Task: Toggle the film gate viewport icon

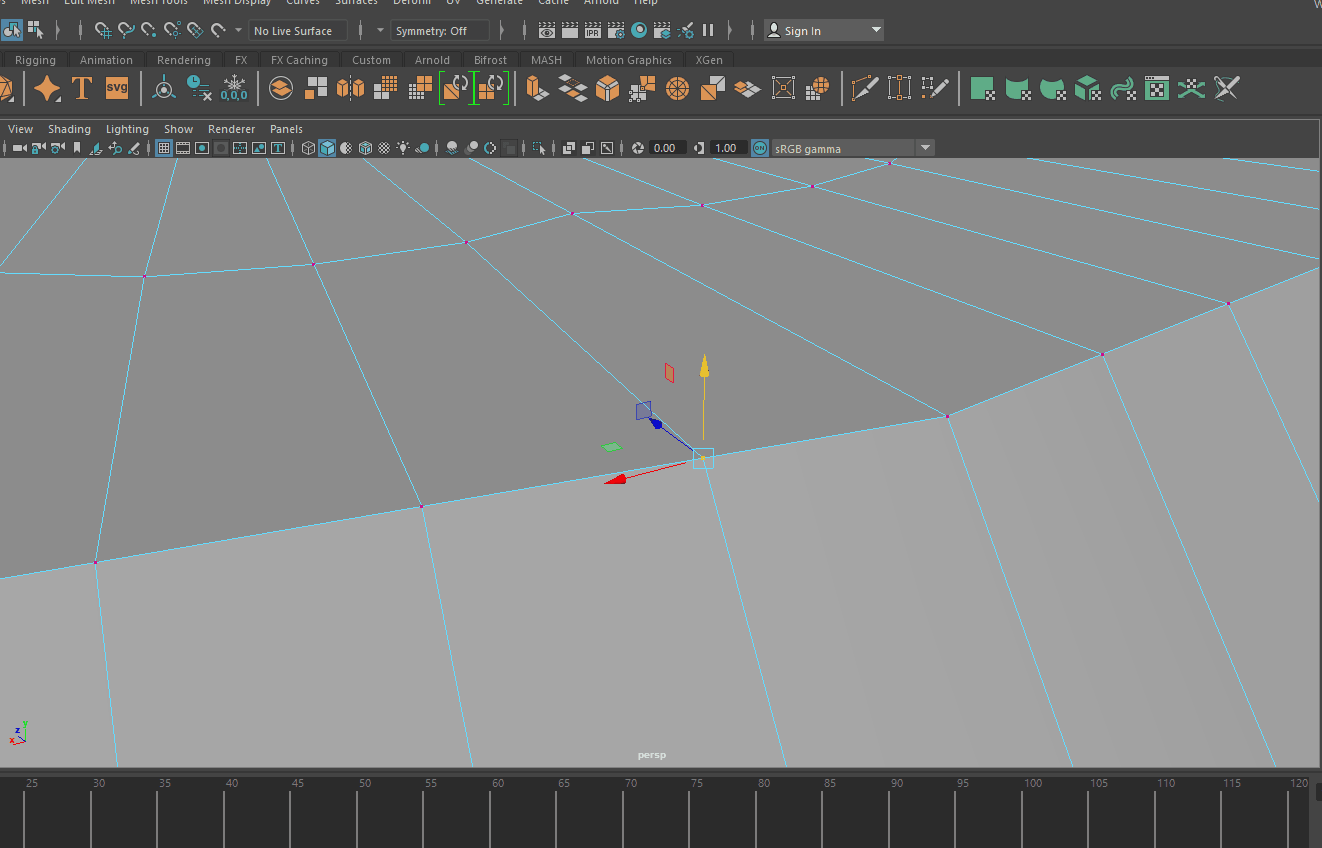Action: point(183,148)
